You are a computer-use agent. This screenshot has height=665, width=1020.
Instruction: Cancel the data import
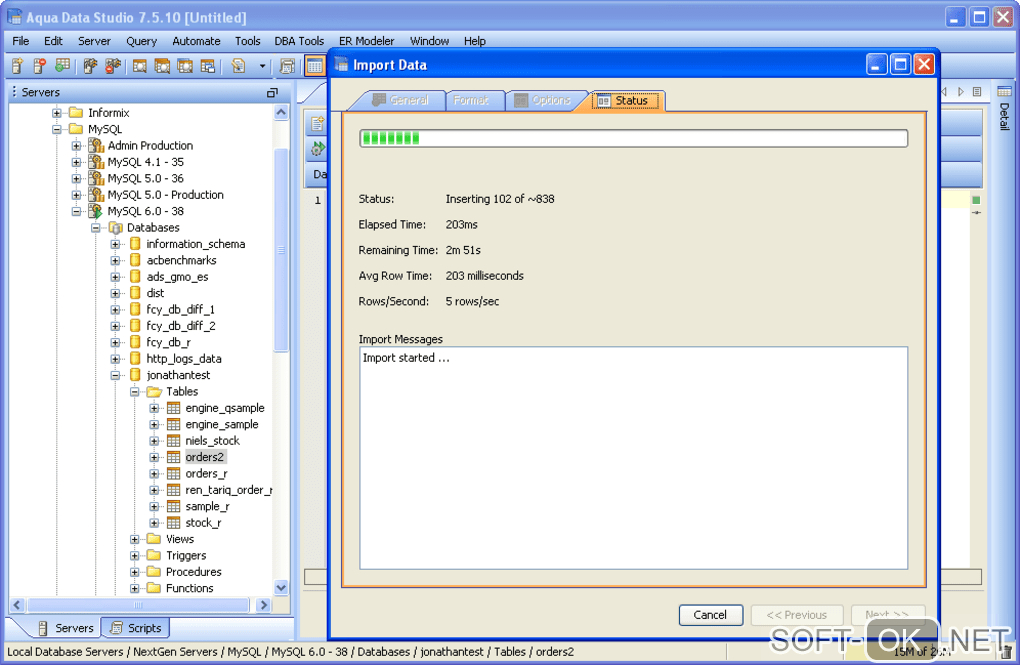tap(710, 615)
